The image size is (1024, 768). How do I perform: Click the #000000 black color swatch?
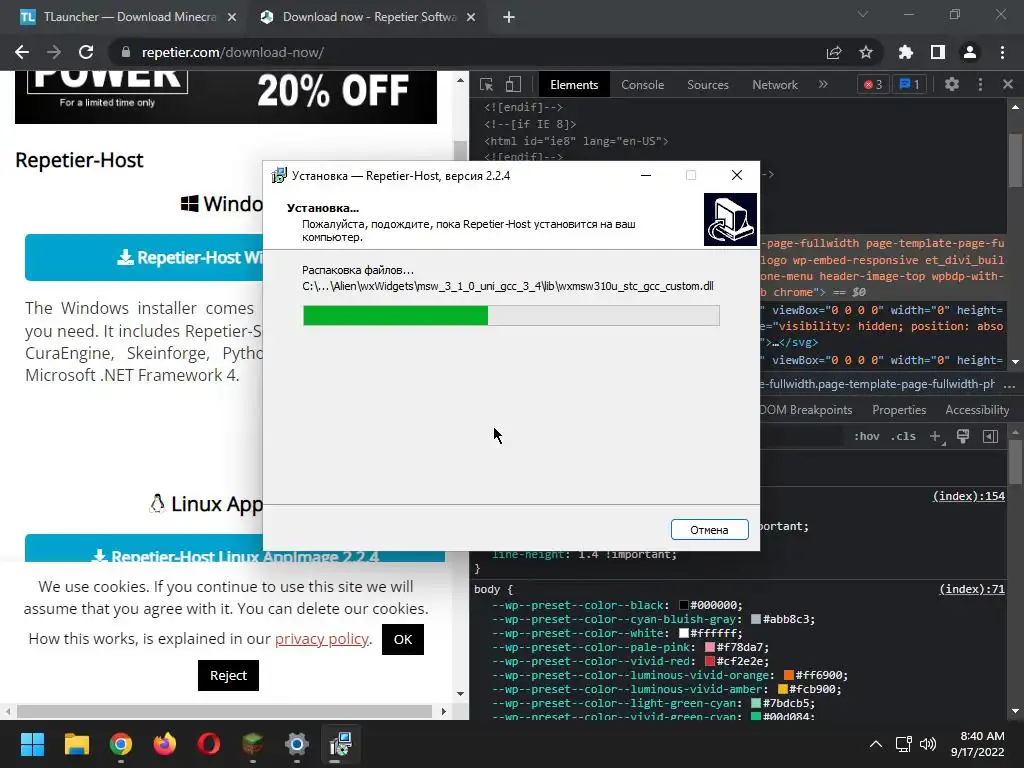click(x=684, y=605)
